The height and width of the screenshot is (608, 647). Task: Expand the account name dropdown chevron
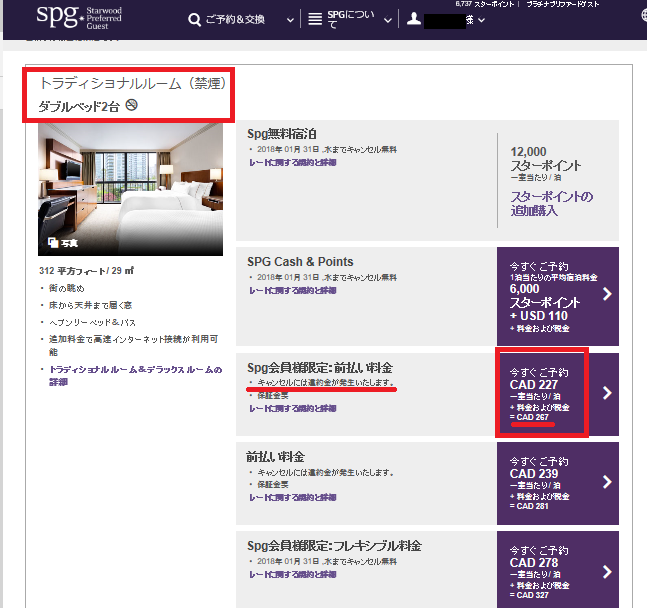481,20
